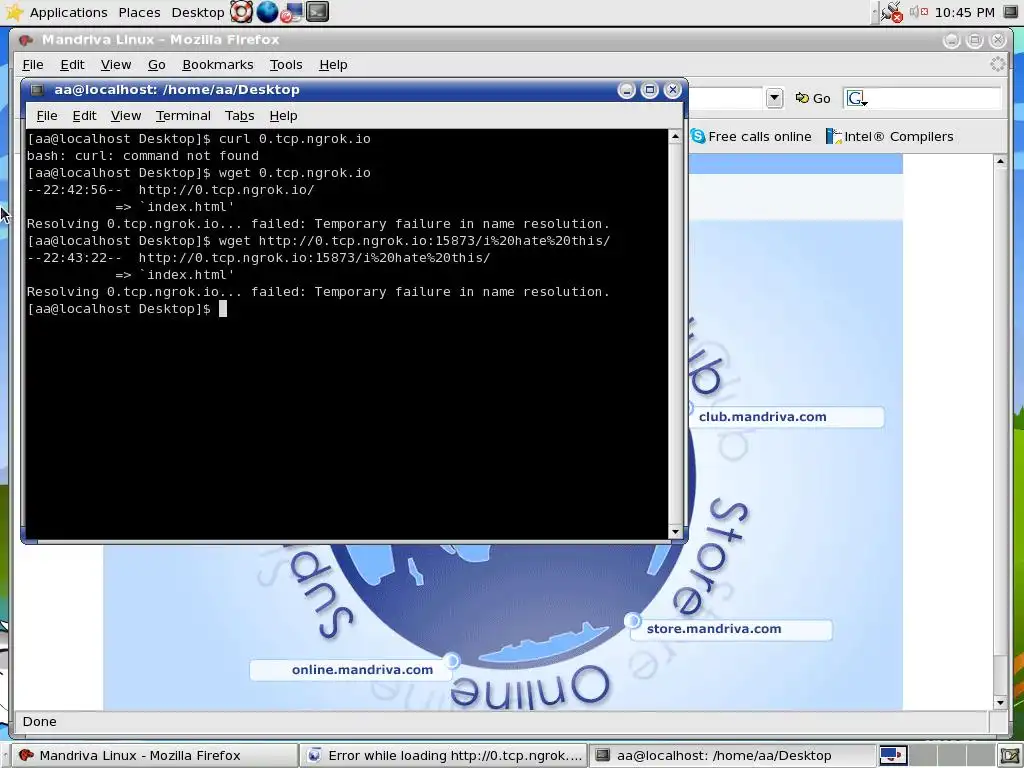Minimize the terminal window
Viewport: 1024px width, 768px height.
pyautogui.click(x=626, y=90)
